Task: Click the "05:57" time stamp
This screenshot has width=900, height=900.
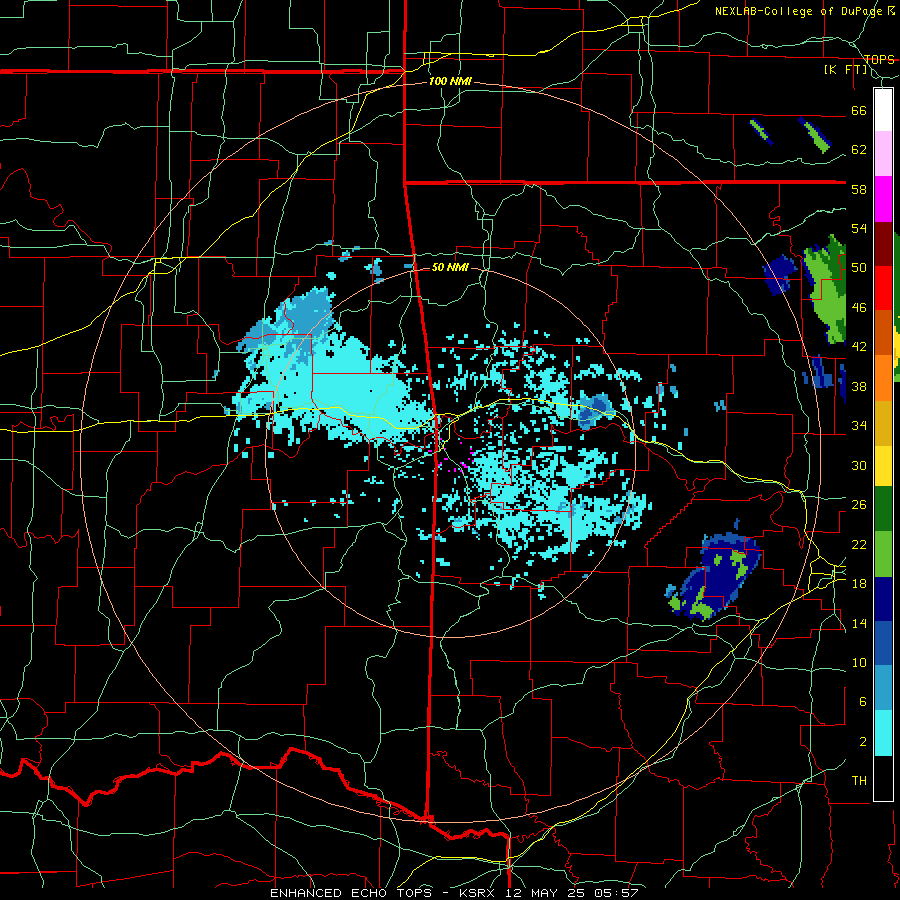Action: coord(618,893)
